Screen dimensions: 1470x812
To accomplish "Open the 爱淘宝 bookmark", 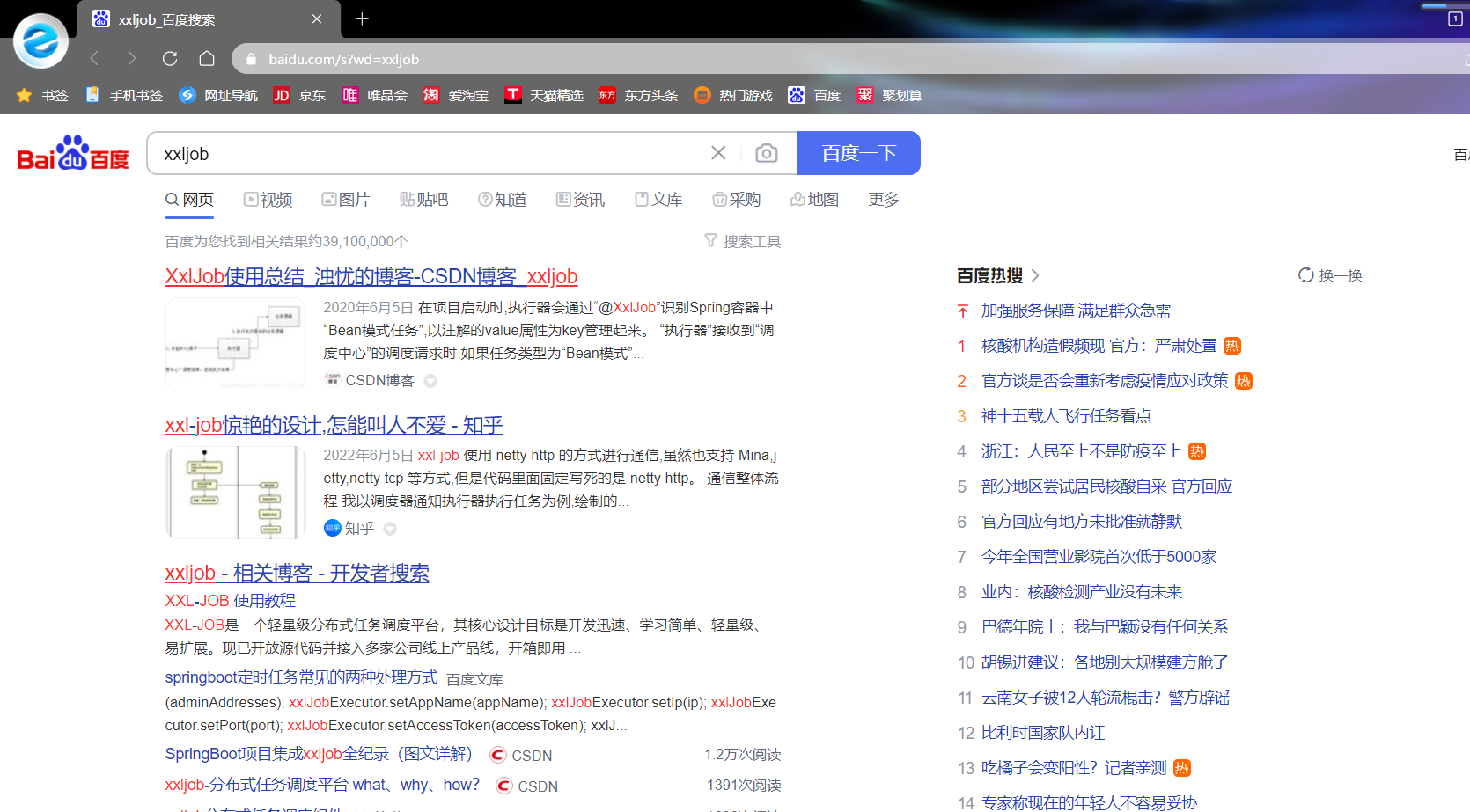I will (455, 95).
